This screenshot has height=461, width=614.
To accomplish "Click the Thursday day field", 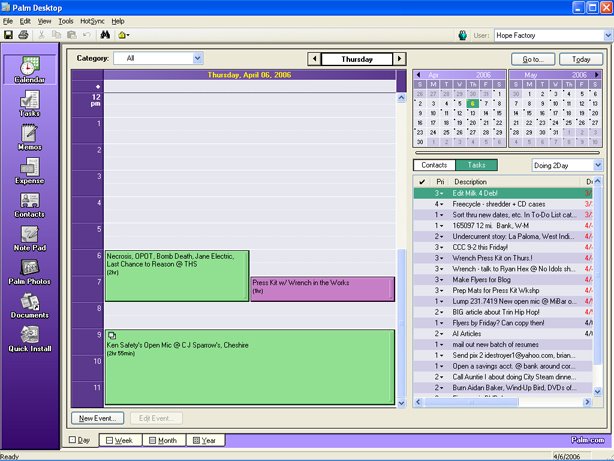I will point(357,59).
